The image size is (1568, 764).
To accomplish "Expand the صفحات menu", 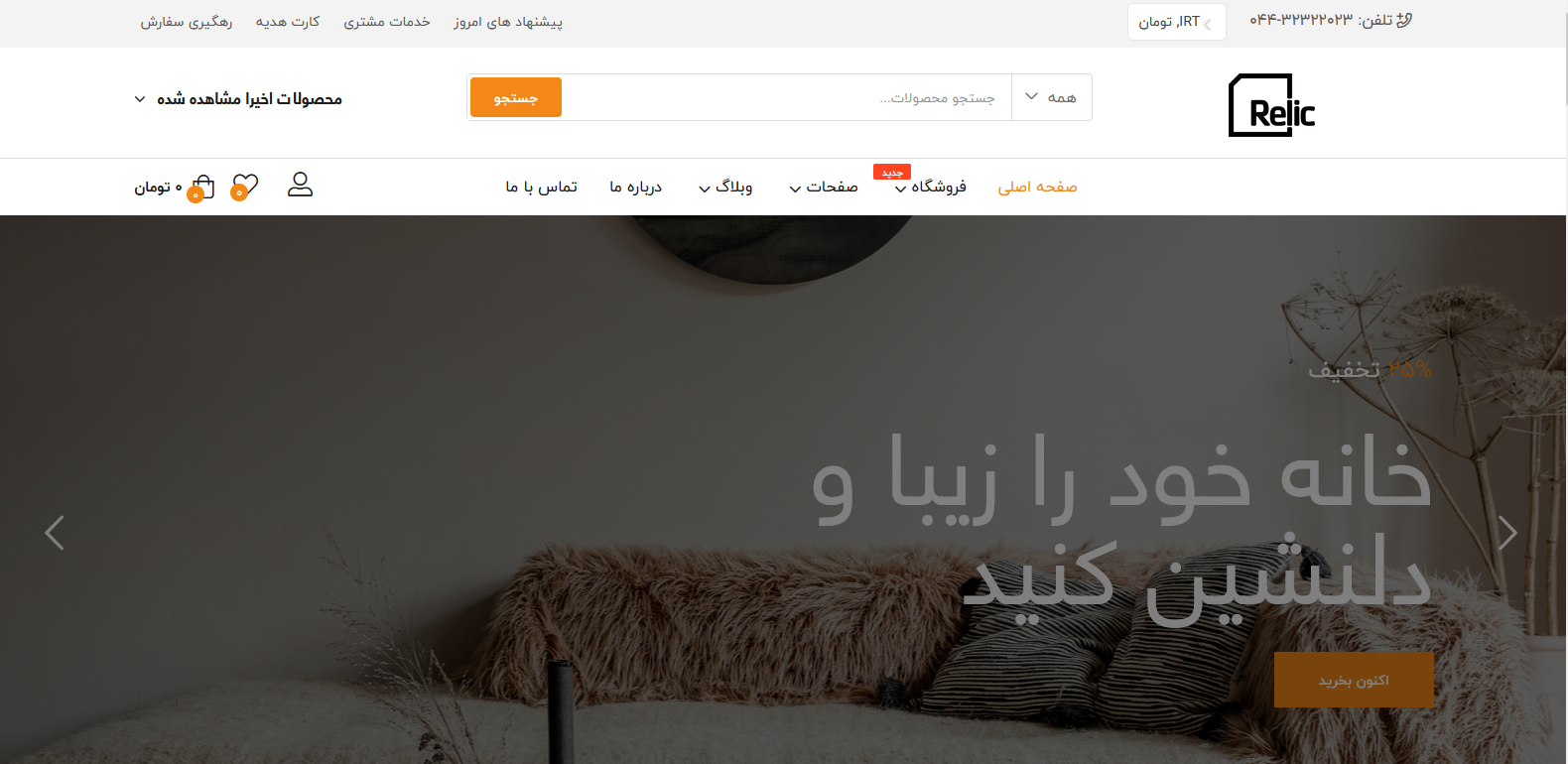I will pyautogui.click(x=824, y=187).
